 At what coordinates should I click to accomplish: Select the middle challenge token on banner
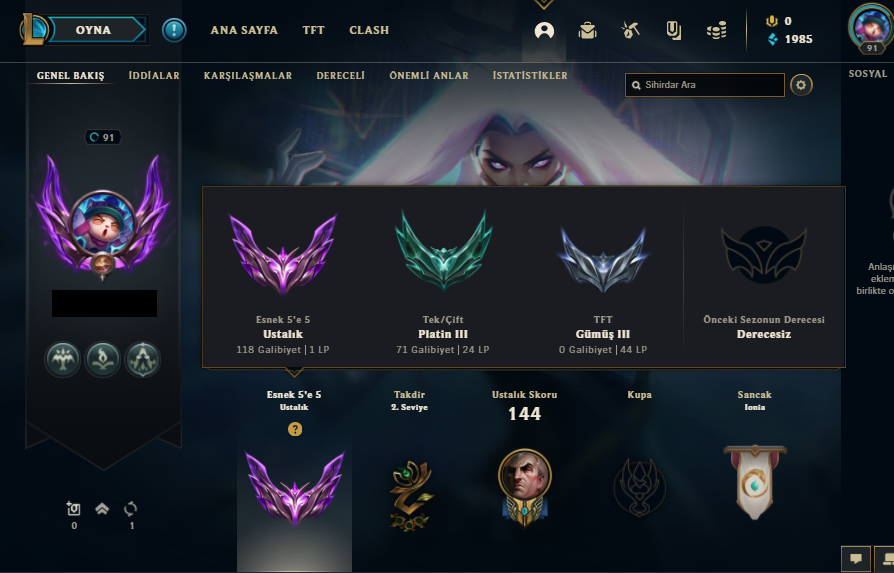[x=103, y=359]
